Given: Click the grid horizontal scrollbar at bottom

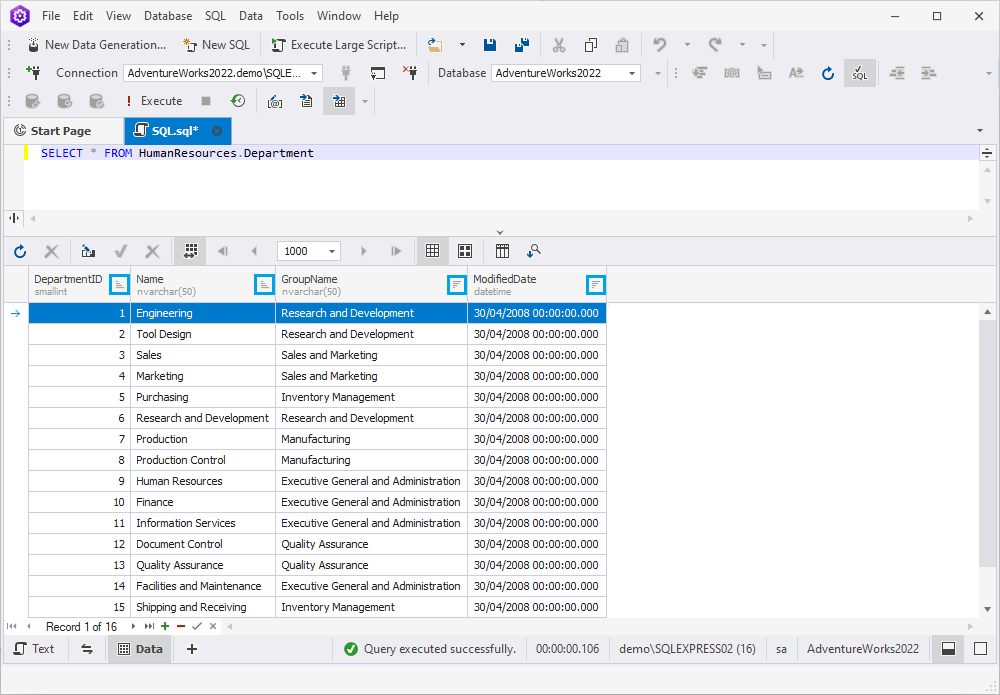Looking at the screenshot, I should point(599,626).
